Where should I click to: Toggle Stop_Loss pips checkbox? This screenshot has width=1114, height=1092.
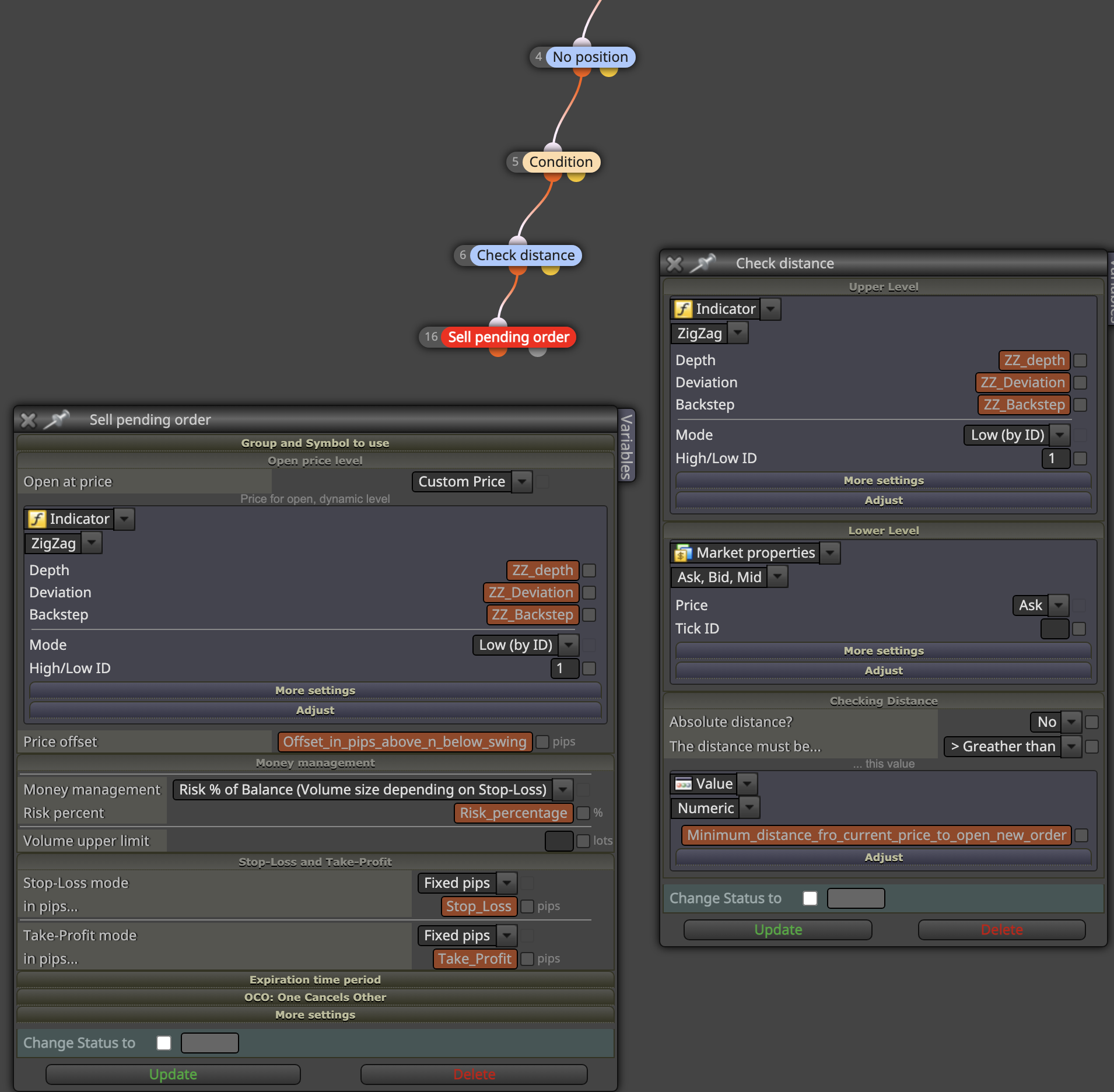tap(527, 906)
